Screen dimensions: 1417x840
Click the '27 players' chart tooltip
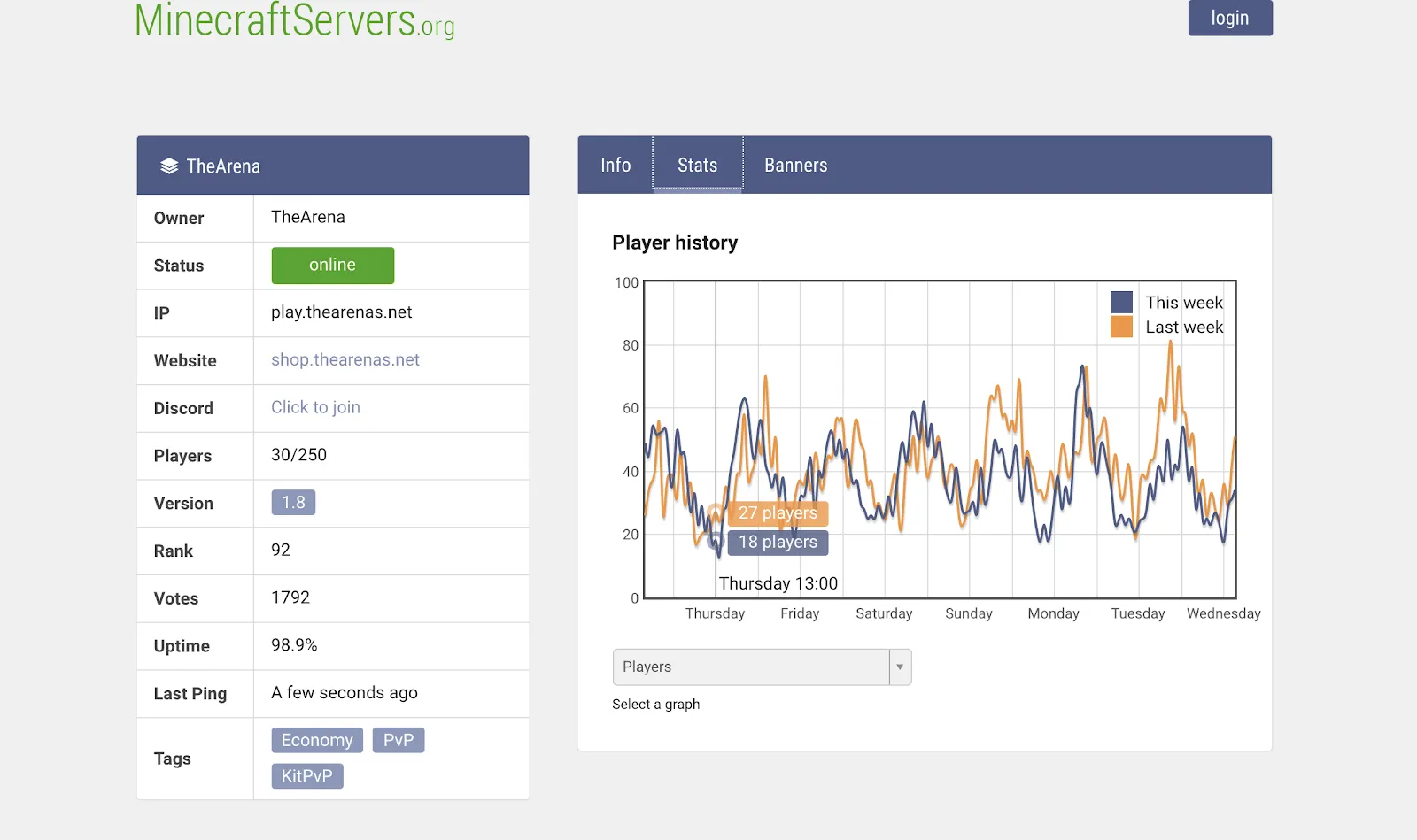point(778,513)
